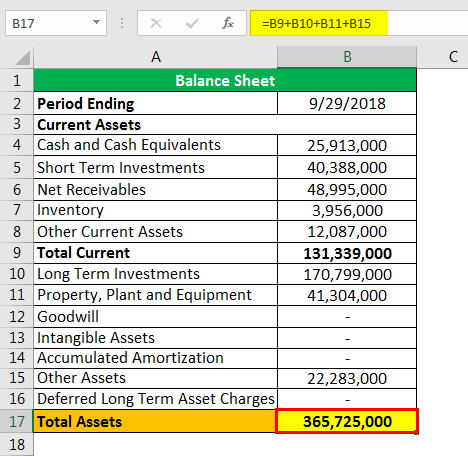Select row 9 header
The image size is (468, 456).
click(17, 253)
